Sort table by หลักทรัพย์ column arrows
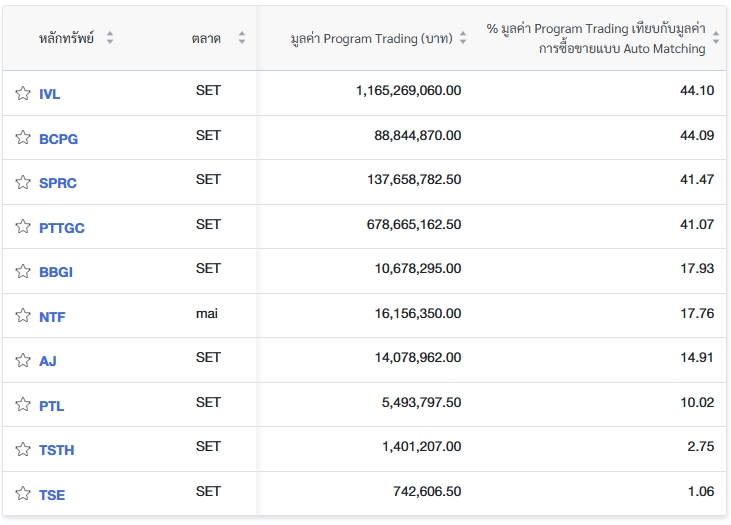Screen dimensions: 731x525 click(110, 38)
